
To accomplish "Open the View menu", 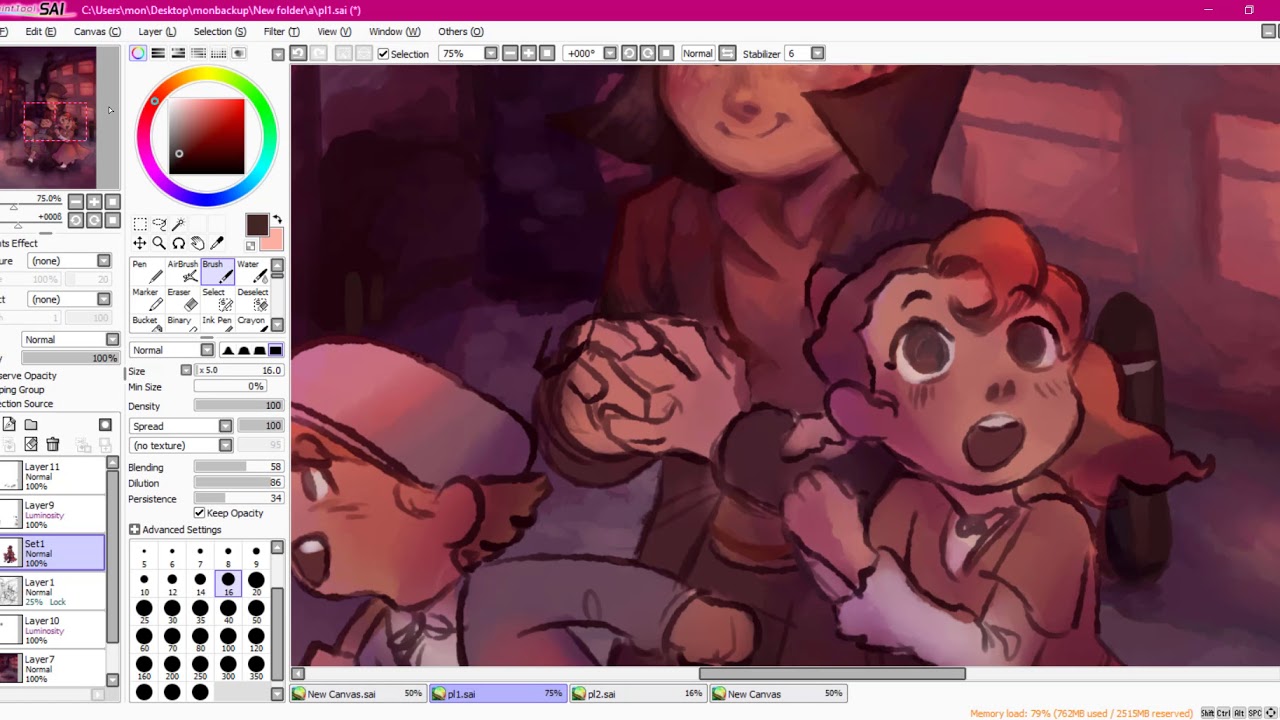I will pos(334,31).
